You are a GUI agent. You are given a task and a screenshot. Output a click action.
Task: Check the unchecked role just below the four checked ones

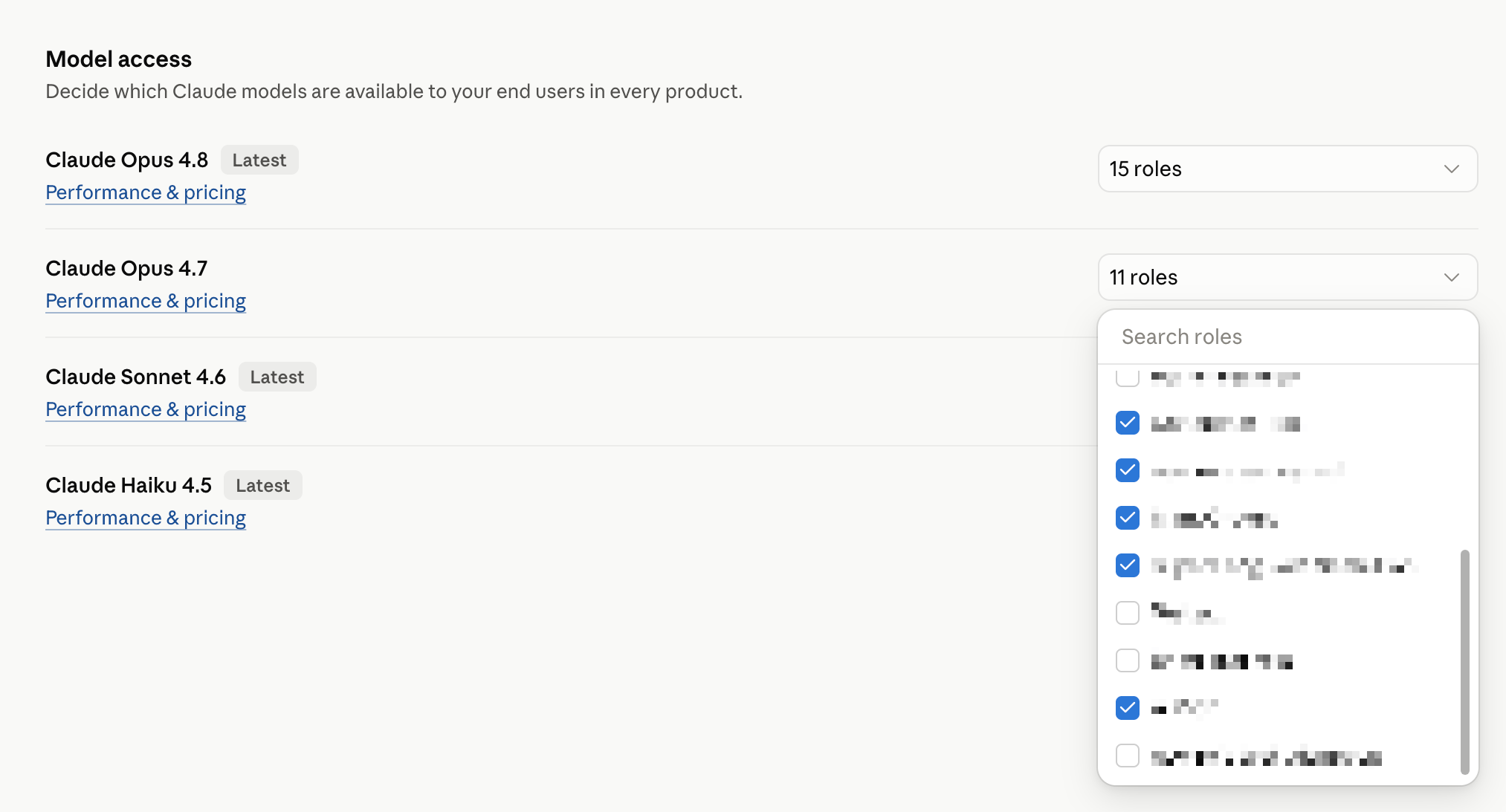(x=1128, y=613)
